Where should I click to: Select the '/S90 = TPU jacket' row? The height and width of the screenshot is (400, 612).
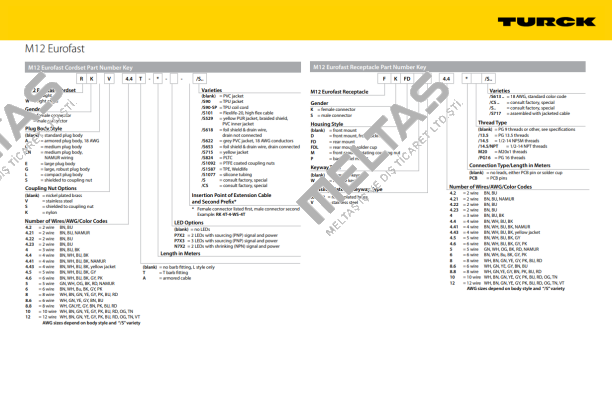(x=222, y=101)
